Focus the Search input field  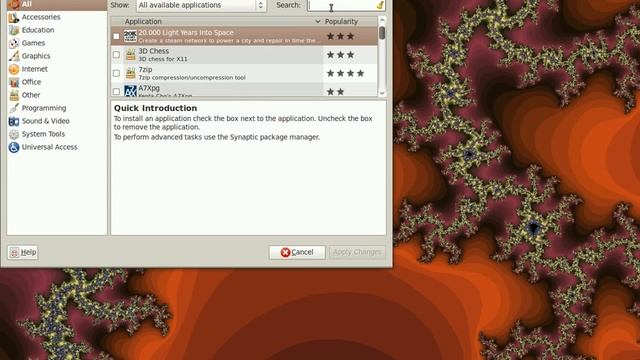[342, 5]
